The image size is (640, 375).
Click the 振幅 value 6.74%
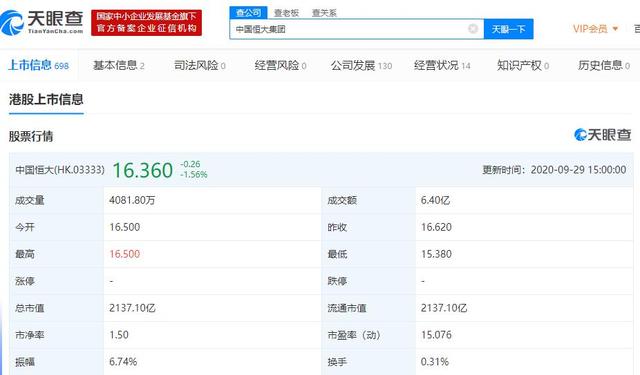(123, 362)
